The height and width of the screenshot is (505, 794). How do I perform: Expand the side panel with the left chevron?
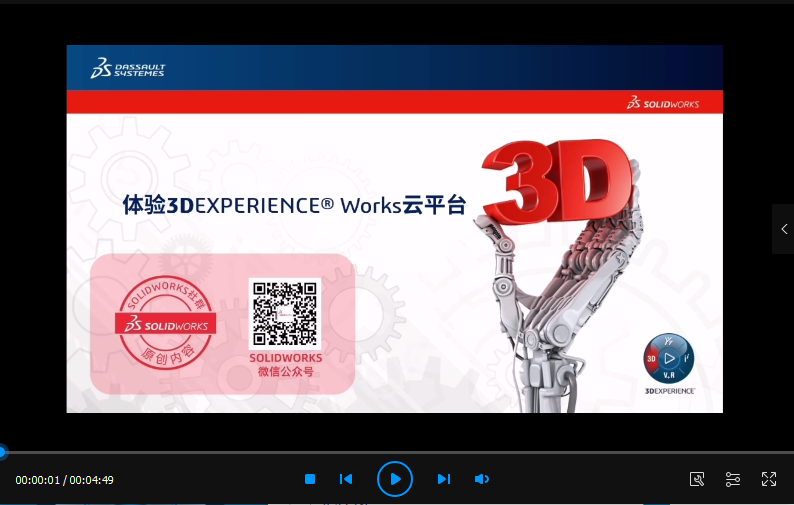(784, 229)
